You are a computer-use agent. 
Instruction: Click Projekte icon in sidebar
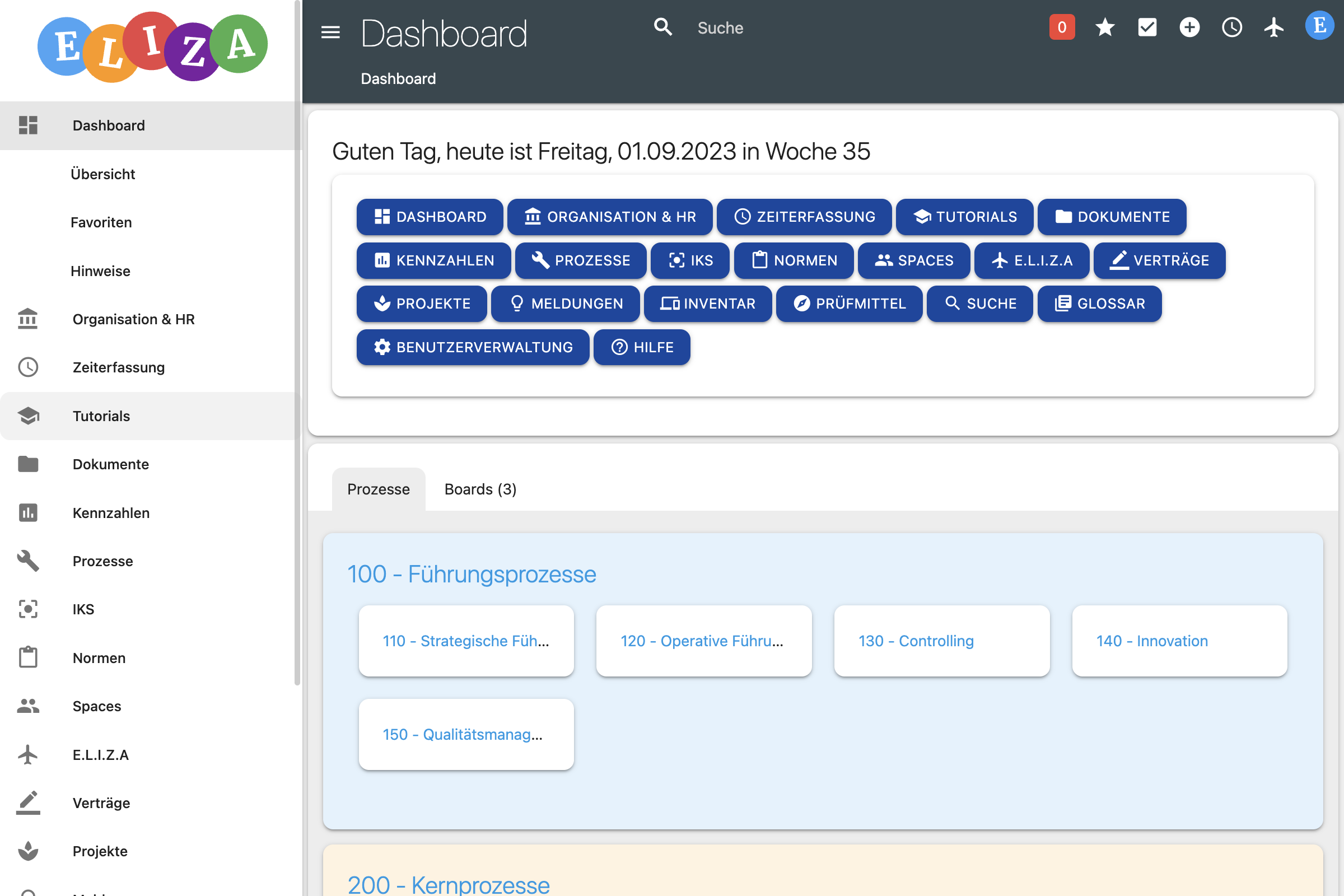click(28, 851)
